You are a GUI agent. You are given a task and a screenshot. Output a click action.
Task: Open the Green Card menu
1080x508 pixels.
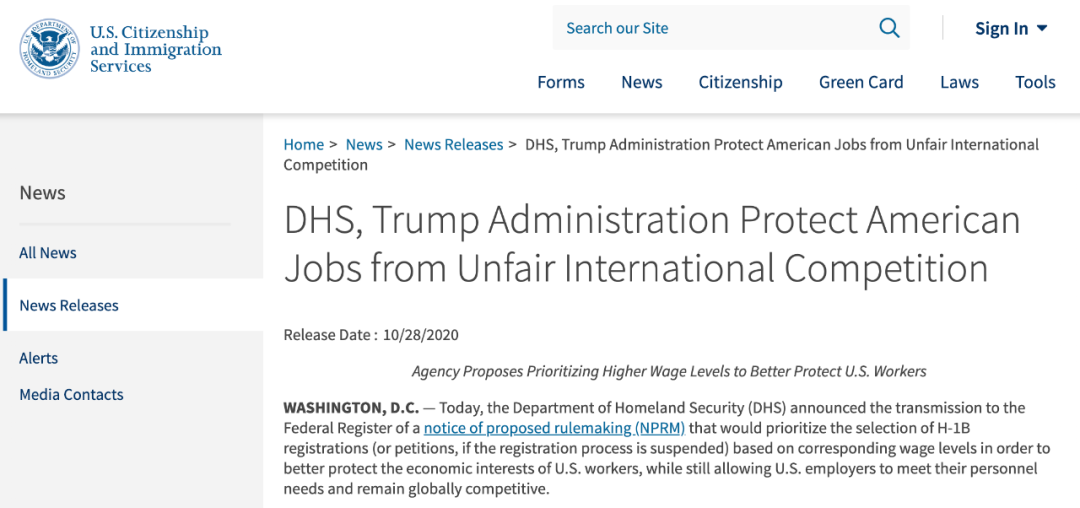click(861, 83)
